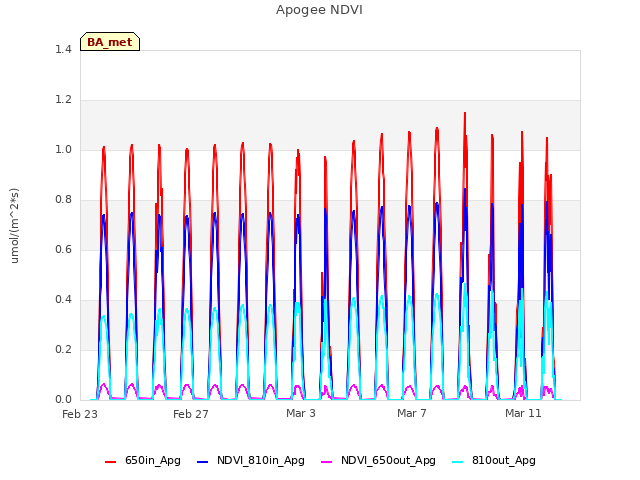Image resolution: width=640 pixels, height=480 pixels.
Task: Click the 1.4 y-axis tick label
Action: [63, 49]
